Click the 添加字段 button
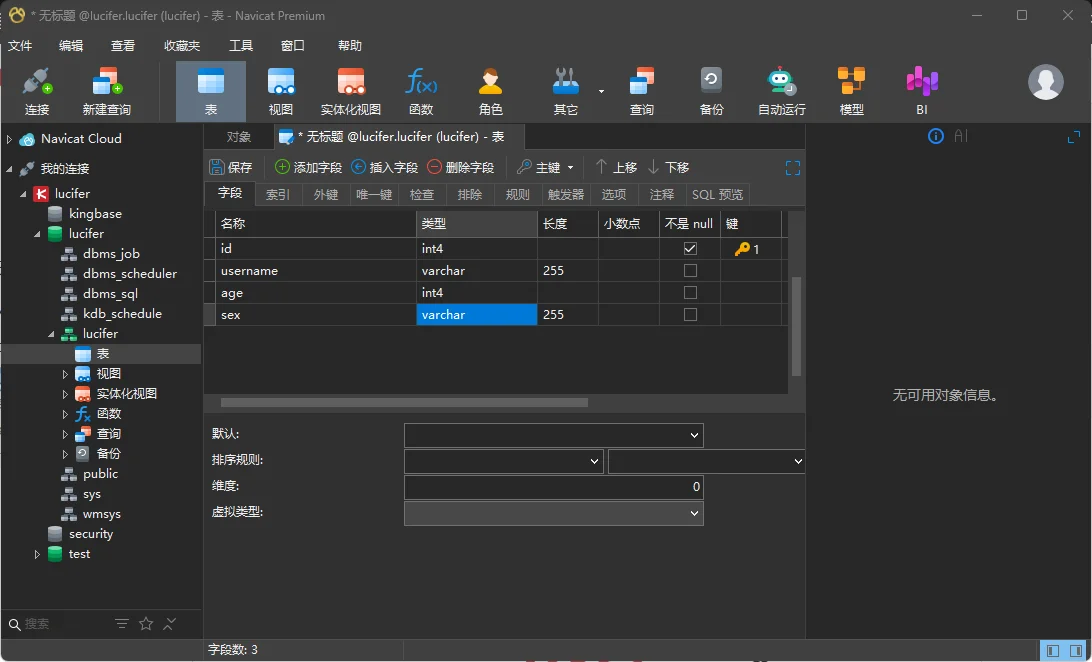The width and height of the screenshot is (1092, 662). pos(308,168)
